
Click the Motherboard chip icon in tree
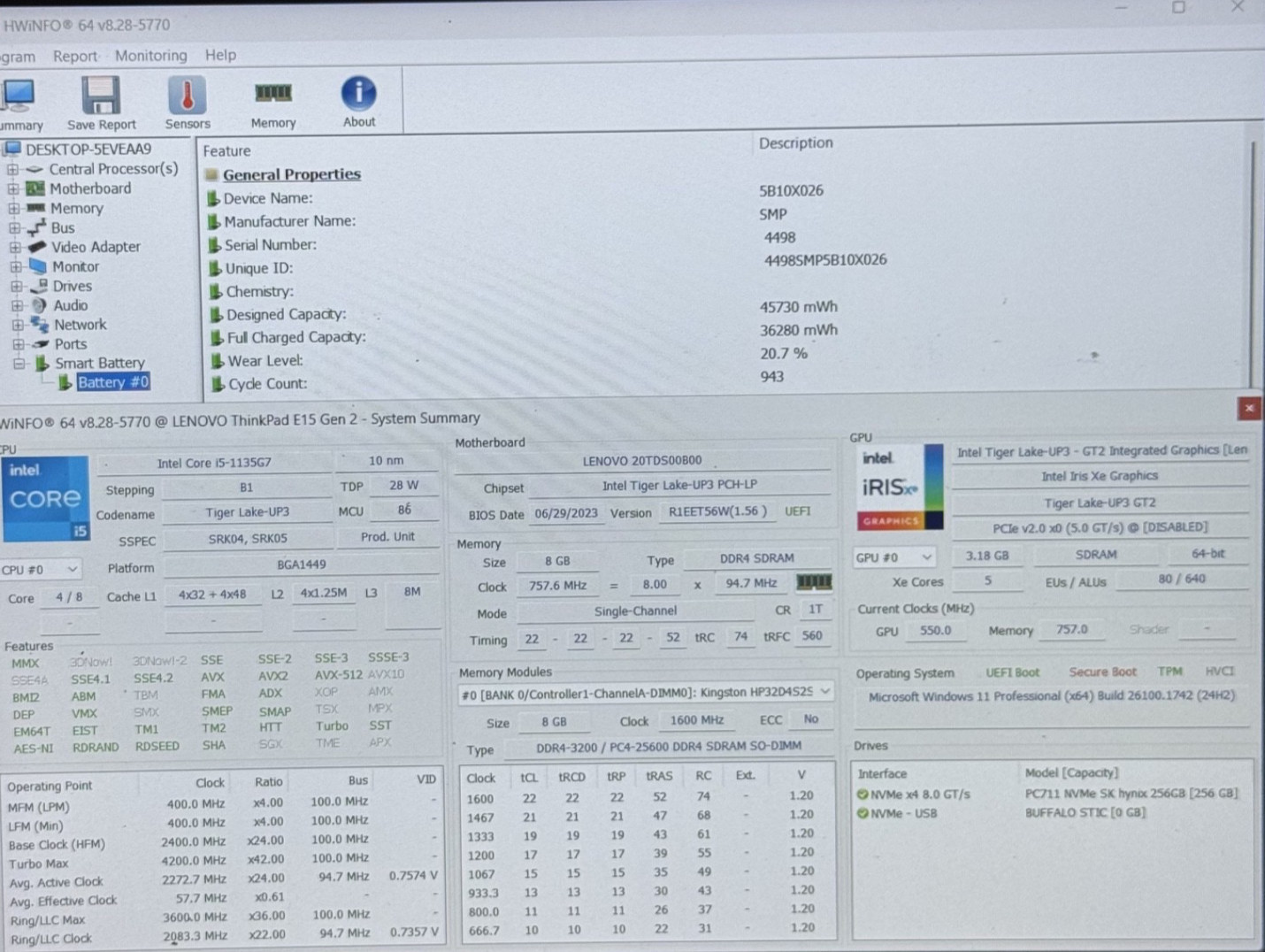tap(35, 188)
